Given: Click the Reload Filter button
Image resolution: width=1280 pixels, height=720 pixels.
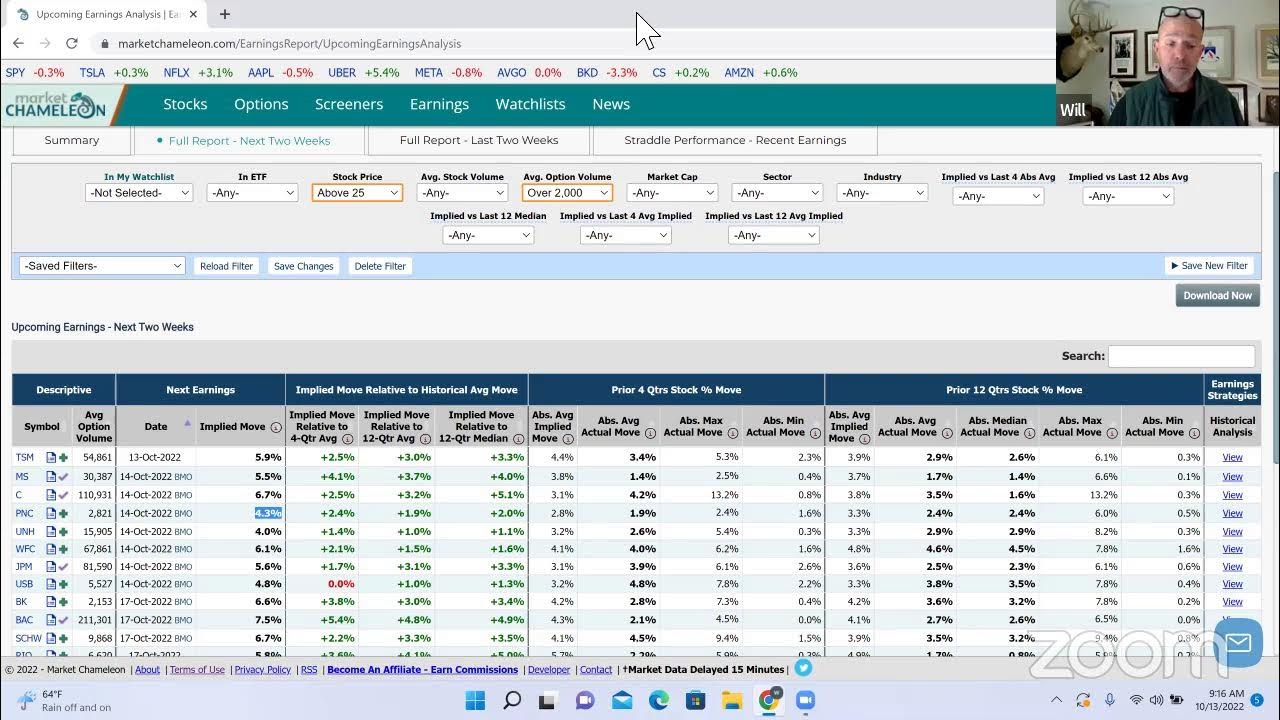Looking at the screenshot, I should (x=227, y=266).
